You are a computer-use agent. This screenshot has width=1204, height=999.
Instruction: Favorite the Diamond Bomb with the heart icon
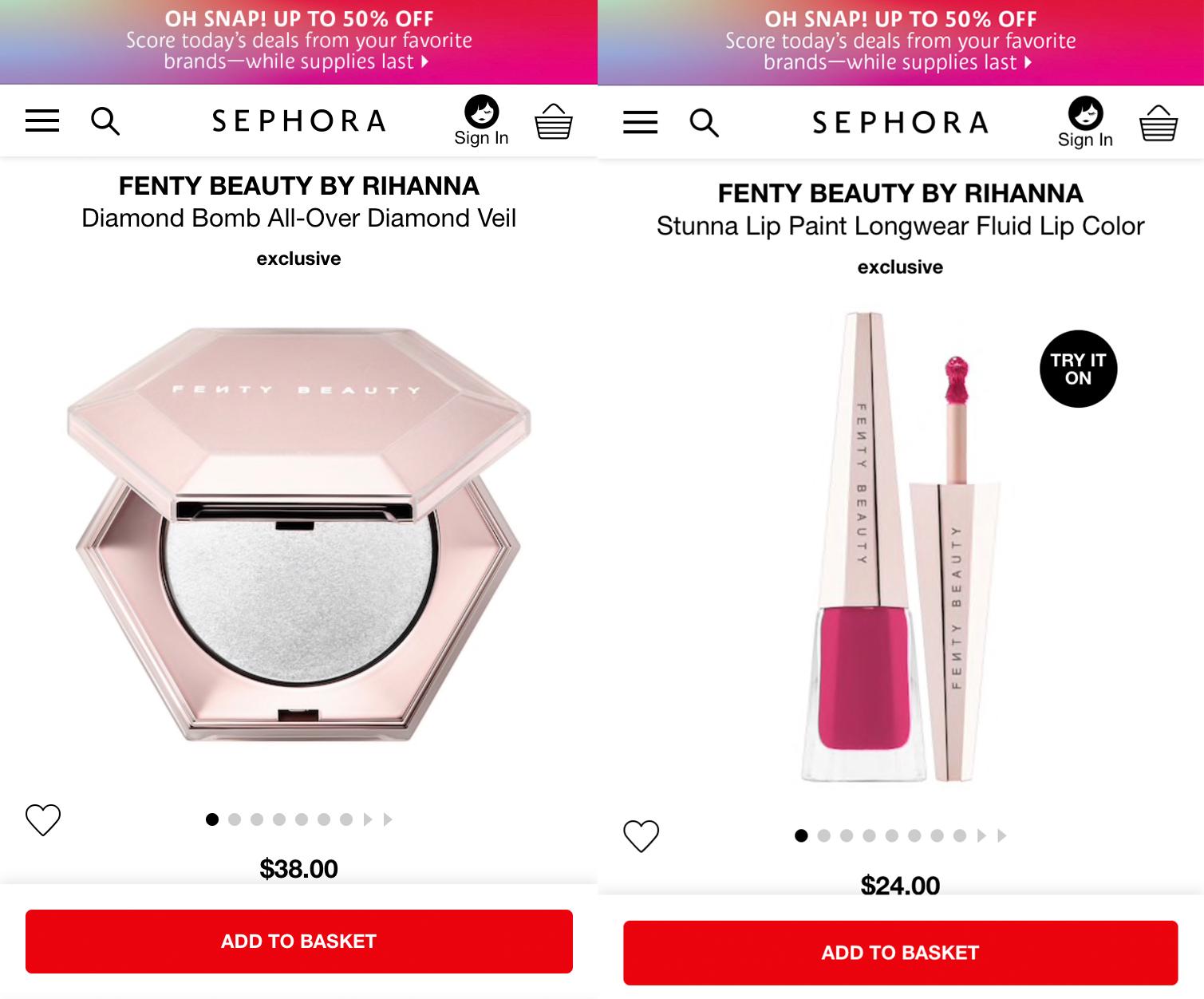[43, 819]
